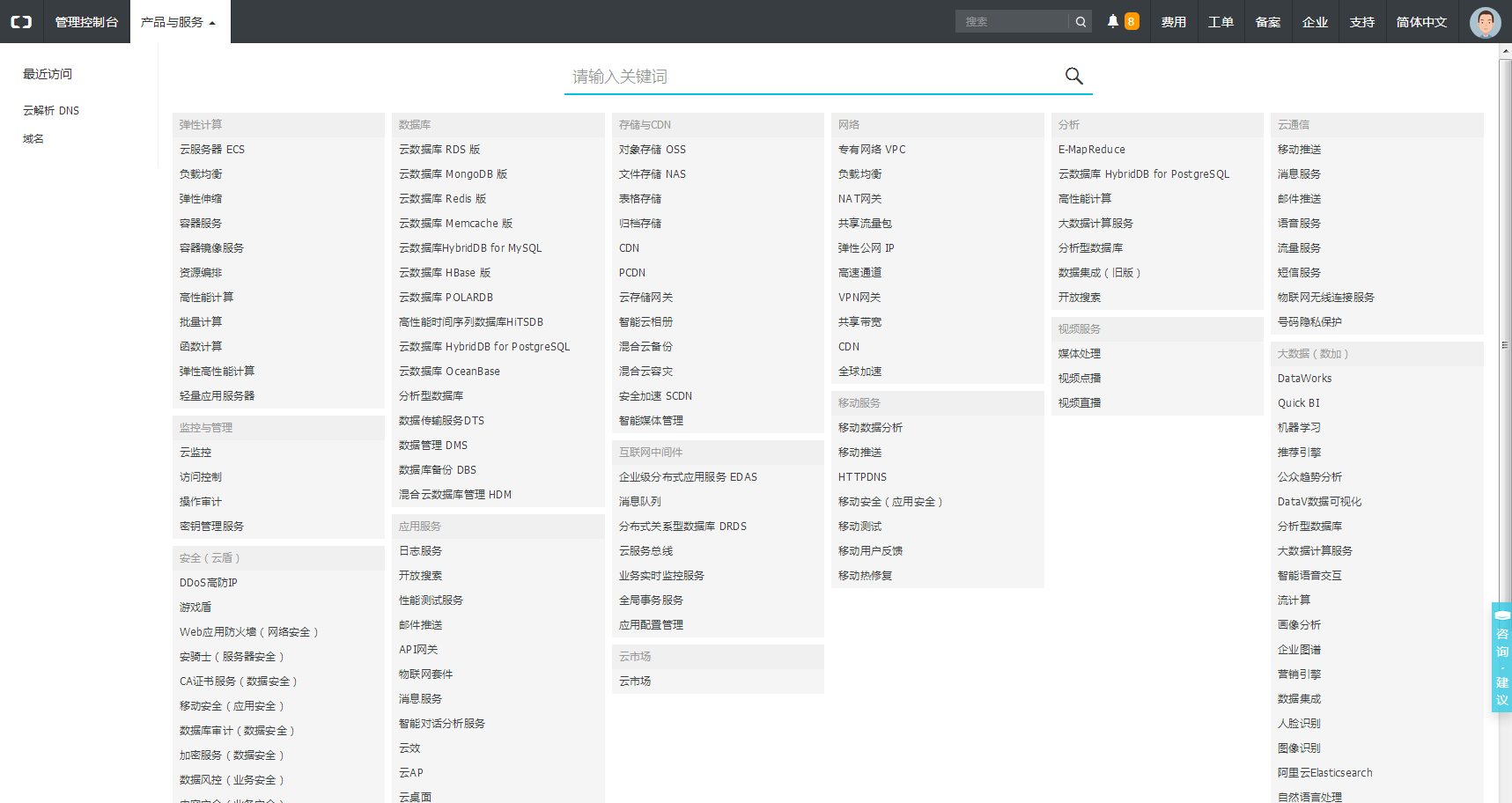Open notifications via the bell icon
This screenshot has width=1512, height=803.
pyautogui.click(x=1113, y=21)
